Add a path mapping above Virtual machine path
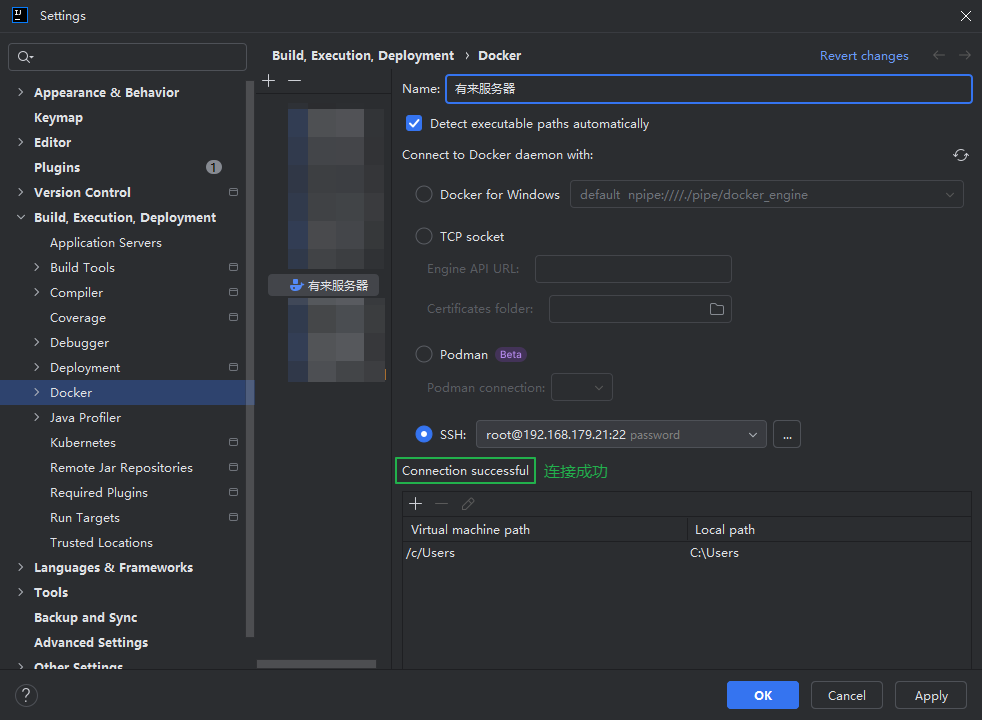982x720 pixels. point(416,504)
